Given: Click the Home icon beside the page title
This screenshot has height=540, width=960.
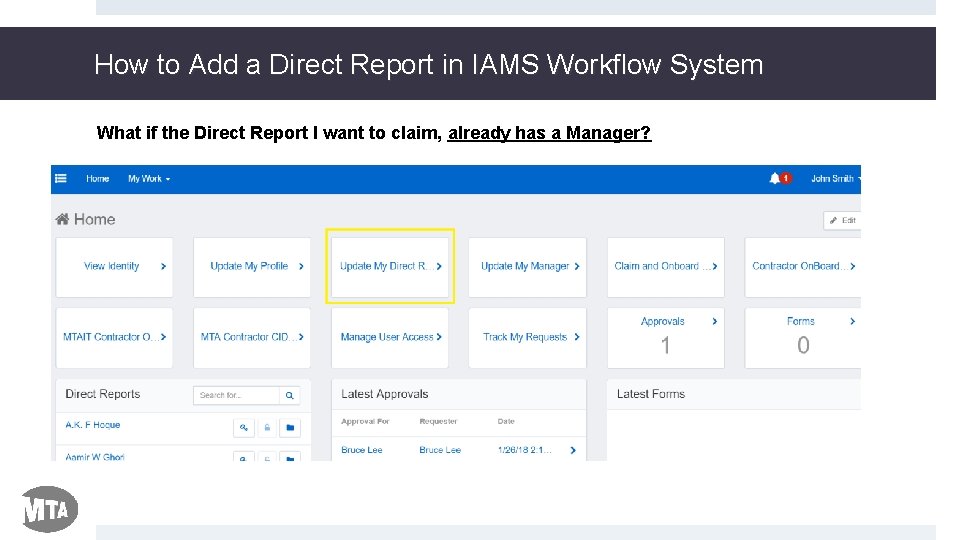Looking at the screenshot, I should (x=62, y=219).
